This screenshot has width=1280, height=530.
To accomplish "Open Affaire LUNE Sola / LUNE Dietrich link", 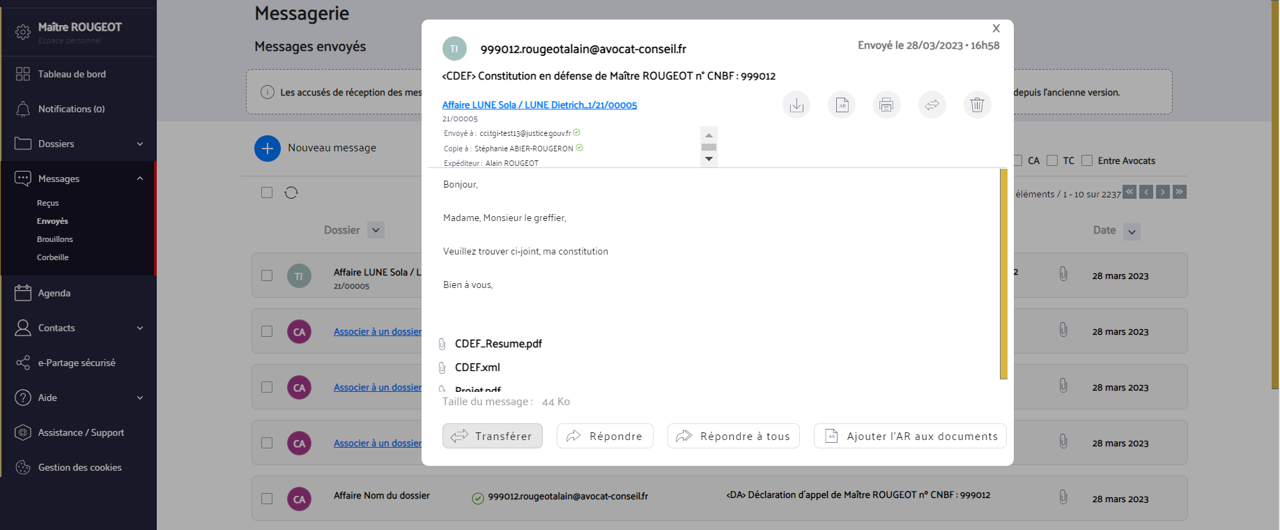I will [x=540, y=105].
